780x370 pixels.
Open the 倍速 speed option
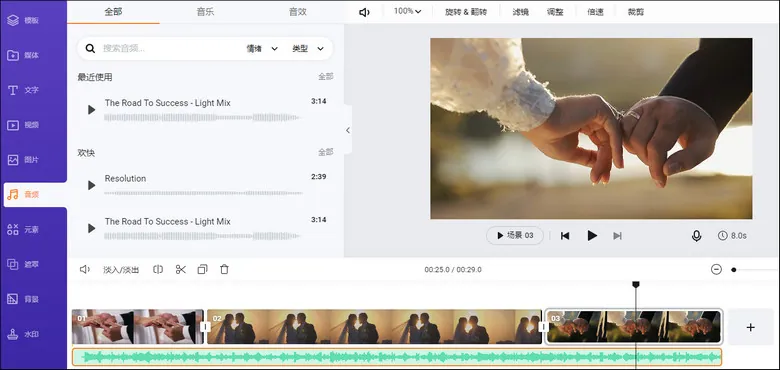(595, 12)
